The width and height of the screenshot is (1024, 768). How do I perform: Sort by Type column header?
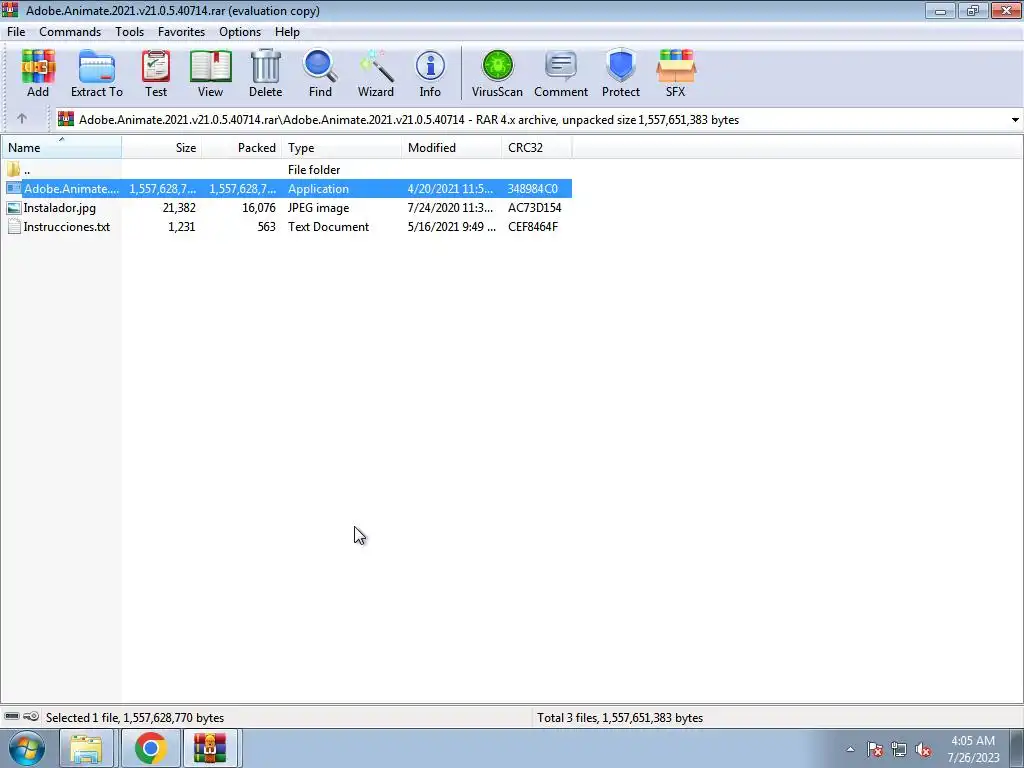click(x=342, y=148)
